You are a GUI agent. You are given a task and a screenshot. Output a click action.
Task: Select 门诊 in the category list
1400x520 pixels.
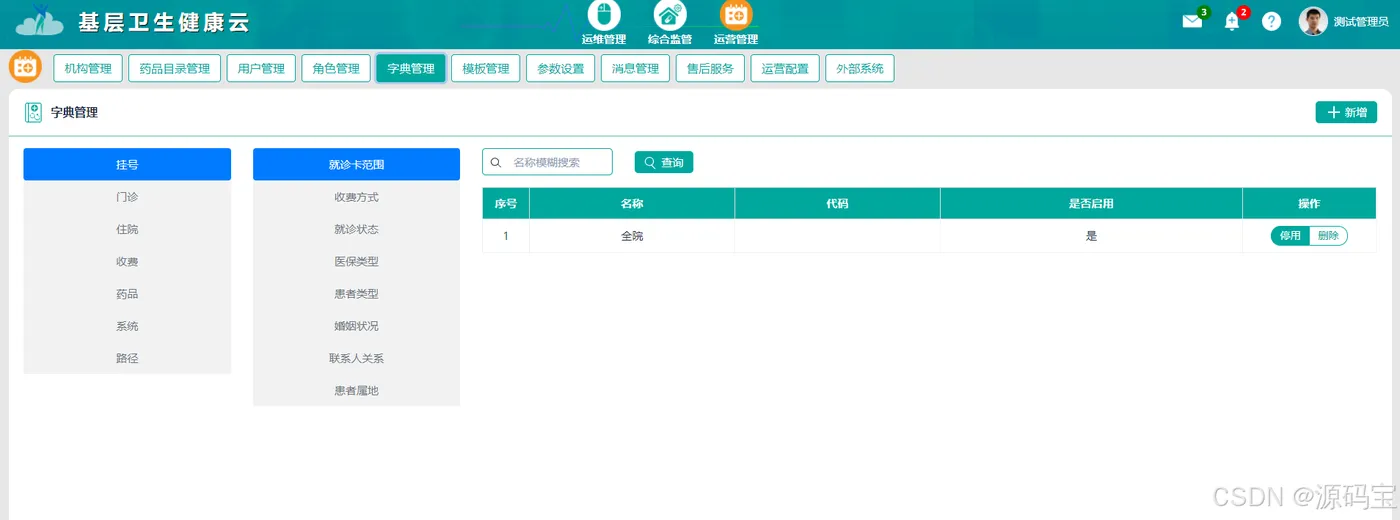click(127, 197)
